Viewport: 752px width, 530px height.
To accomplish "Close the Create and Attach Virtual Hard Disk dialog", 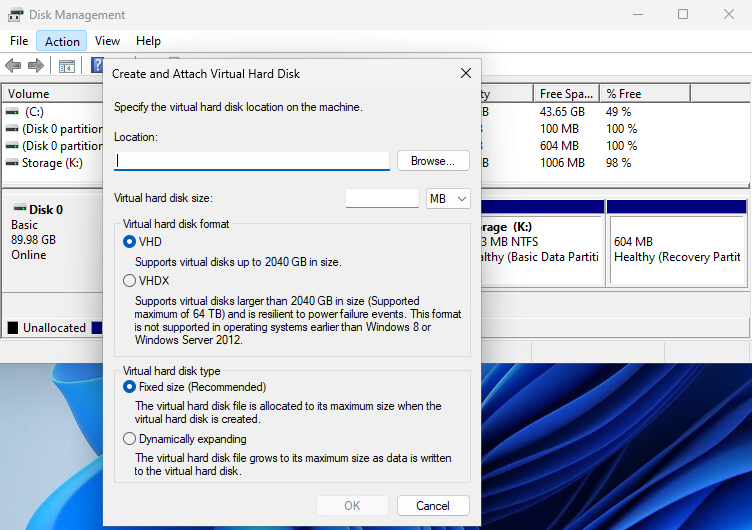I will pyautogui.click(x=465, y=73).
